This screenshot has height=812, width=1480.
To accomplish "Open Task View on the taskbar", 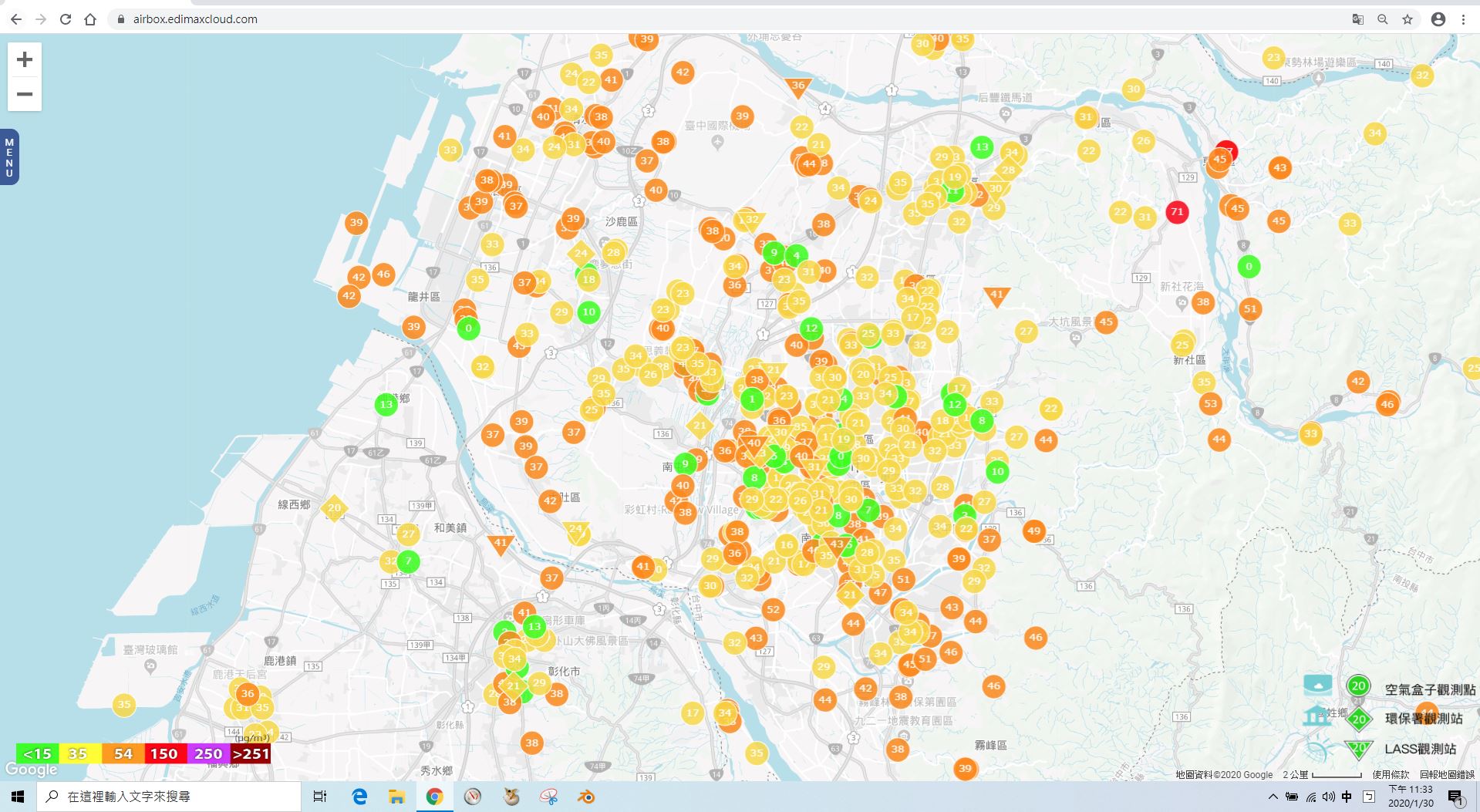I will [320, 797].
